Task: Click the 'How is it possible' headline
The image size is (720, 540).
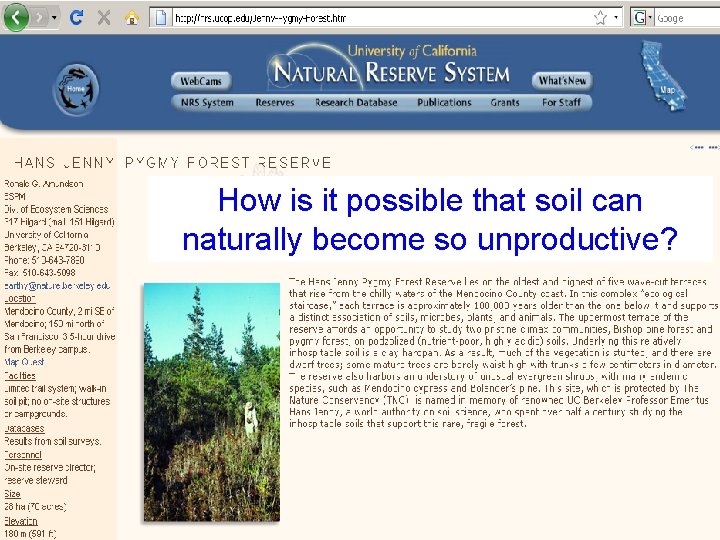Action: click(x=430, y=219)
